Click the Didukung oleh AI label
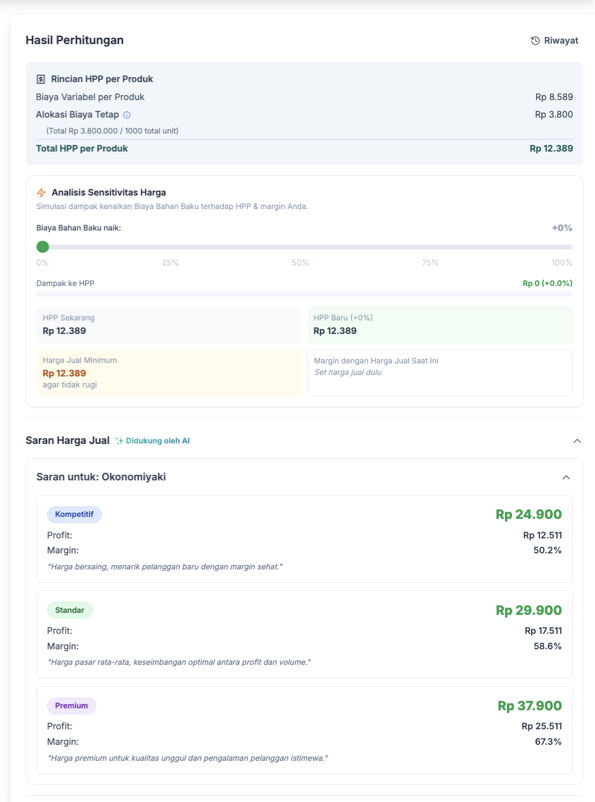 click(x=158, y=440)
